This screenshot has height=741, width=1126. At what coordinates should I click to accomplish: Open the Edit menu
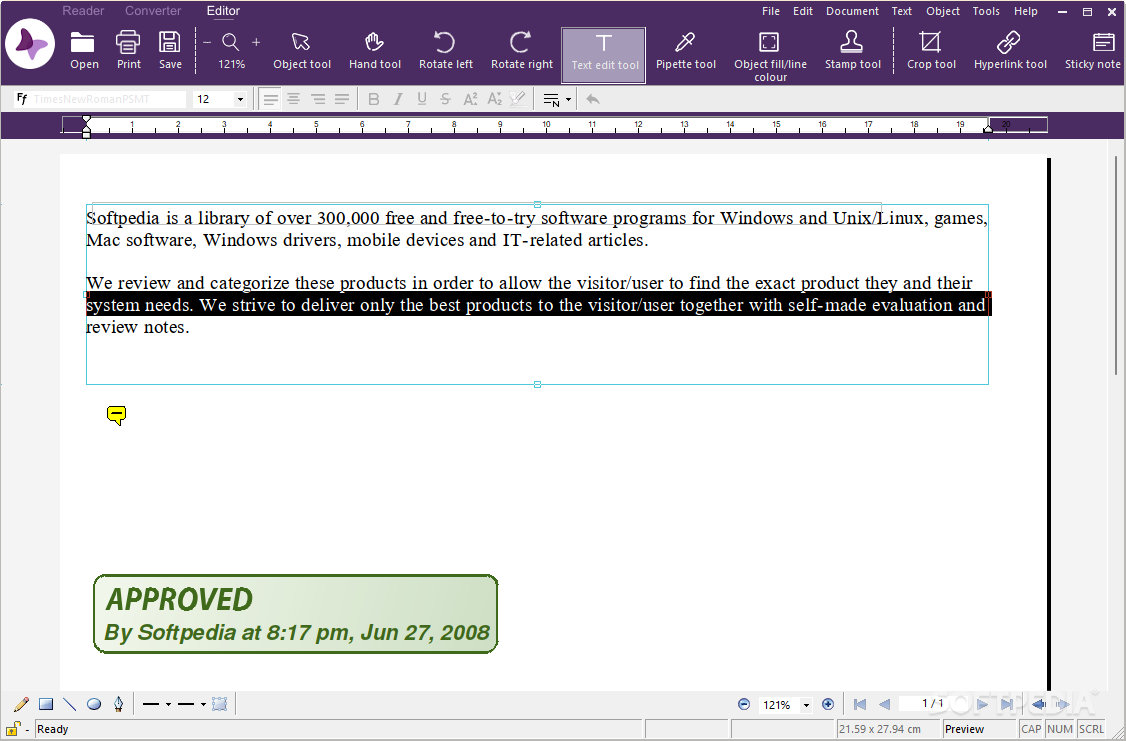coord(803,11)
